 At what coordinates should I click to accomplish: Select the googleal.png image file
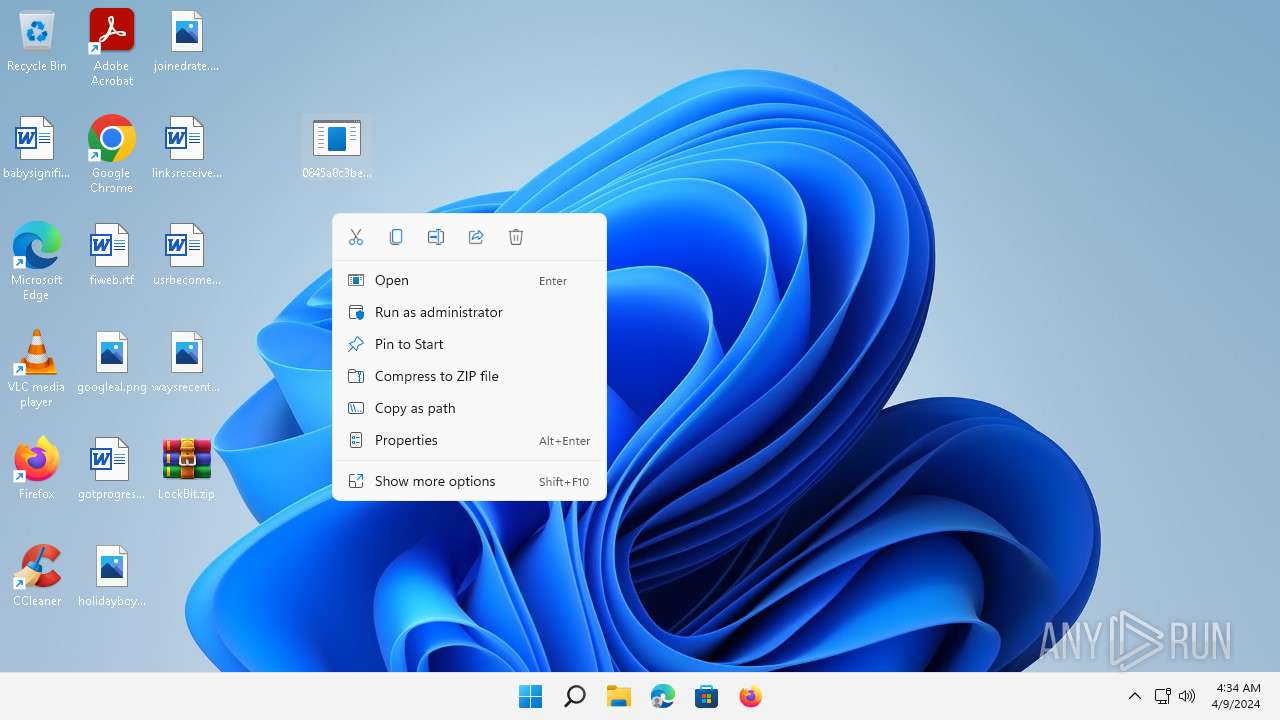coord(112,363)
